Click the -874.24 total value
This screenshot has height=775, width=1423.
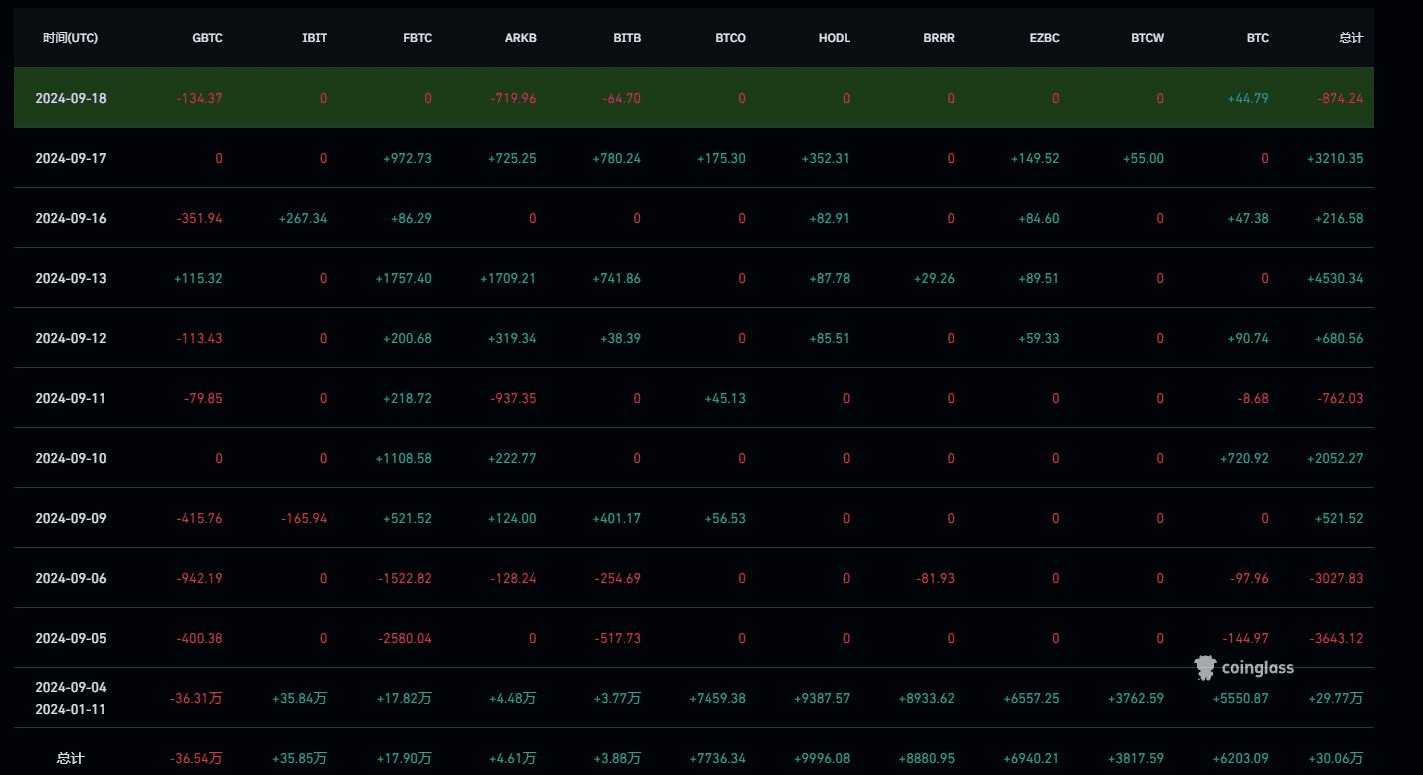(1339, 98)
